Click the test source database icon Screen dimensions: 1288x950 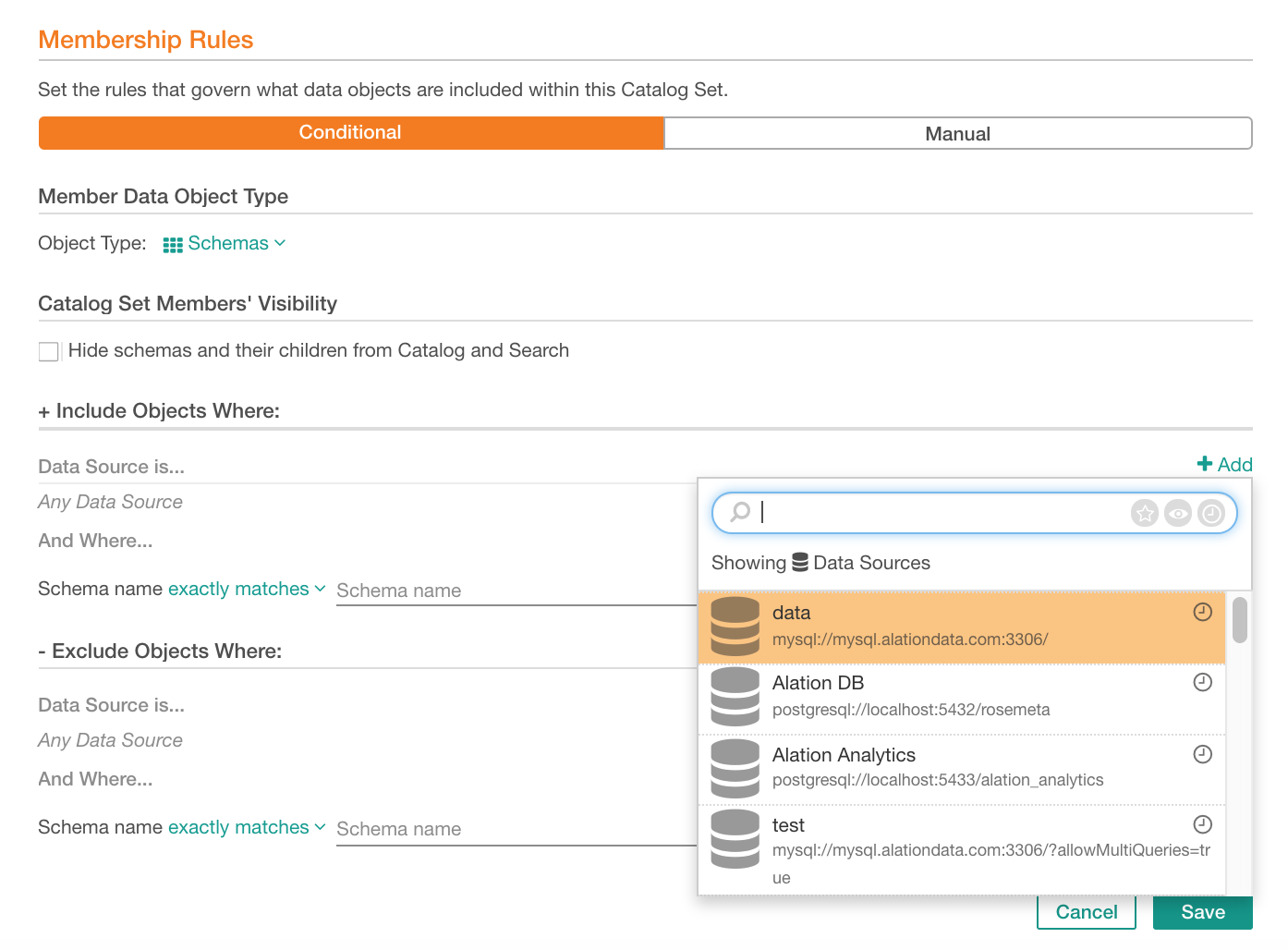pyautogui.click(x=735, y=839)
